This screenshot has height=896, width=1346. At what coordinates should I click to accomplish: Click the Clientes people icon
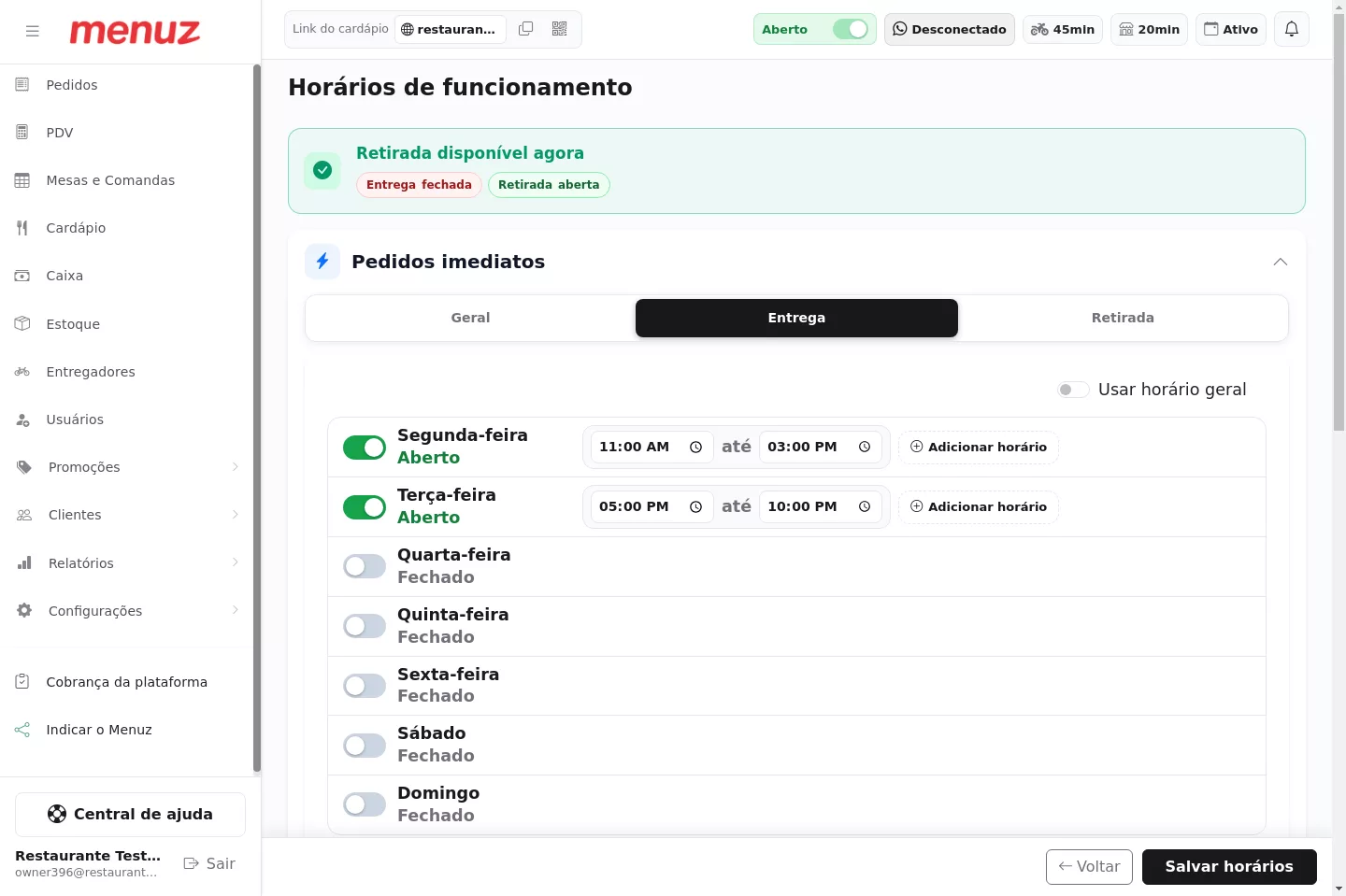click(24, 515)
